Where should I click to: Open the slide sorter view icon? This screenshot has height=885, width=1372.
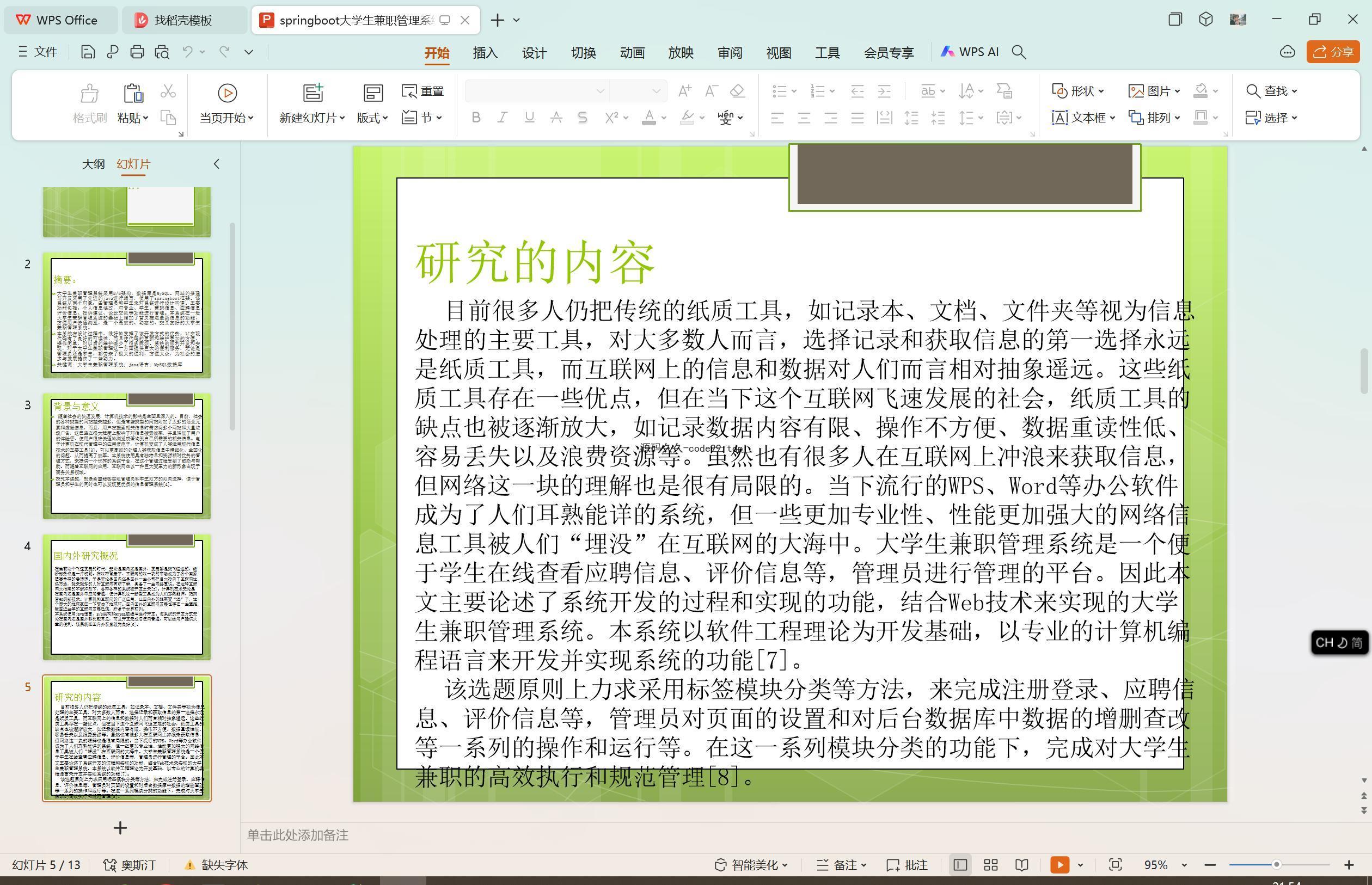tap(991, 865)
